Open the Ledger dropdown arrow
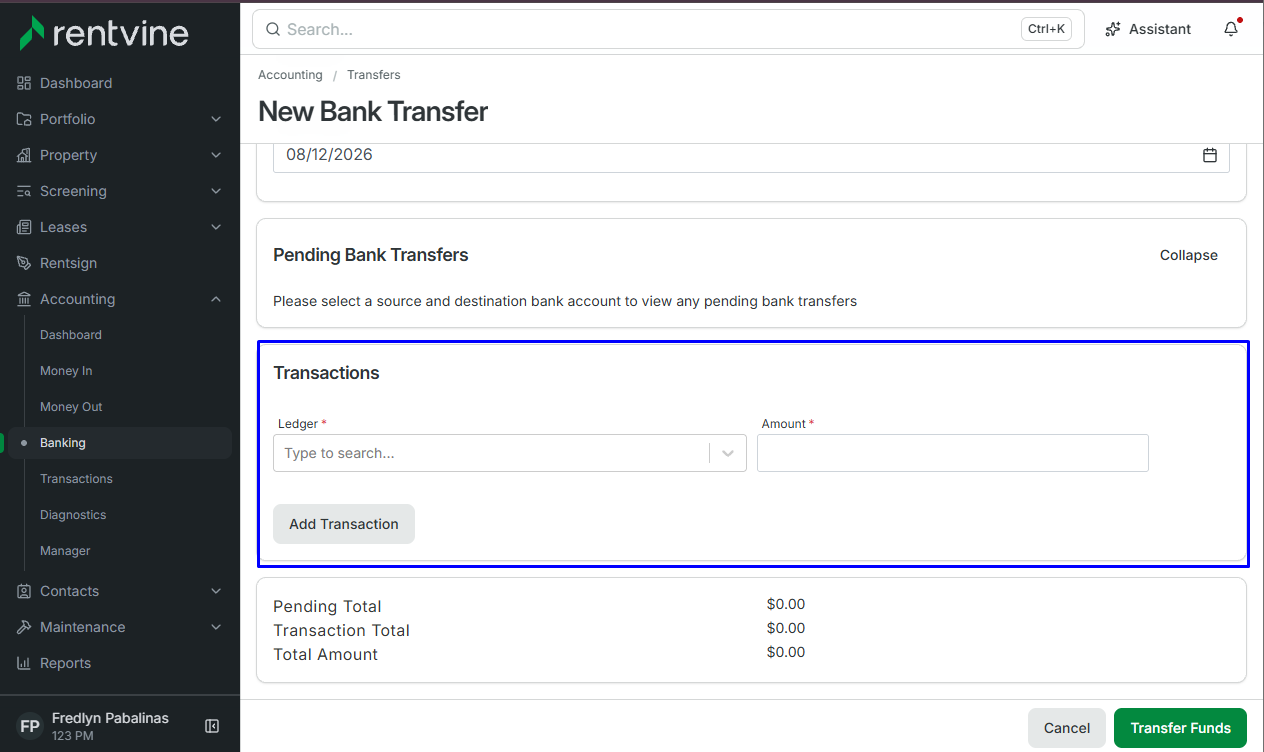This screenshot has width=1264, height=752. (x=728, y=453)
